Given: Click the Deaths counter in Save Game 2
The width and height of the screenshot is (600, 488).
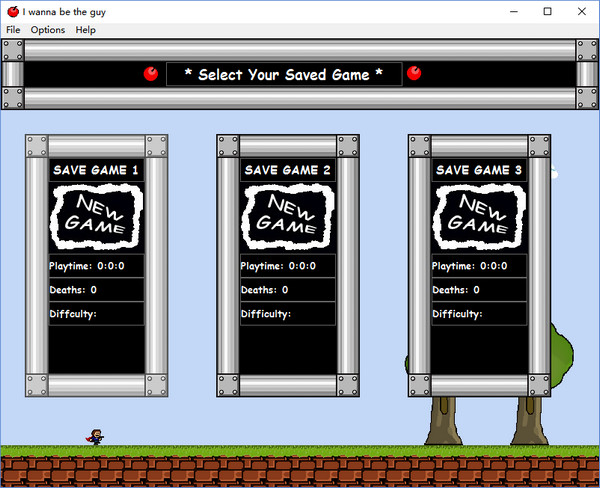Looking at the screenshot, I should point(288,290).
